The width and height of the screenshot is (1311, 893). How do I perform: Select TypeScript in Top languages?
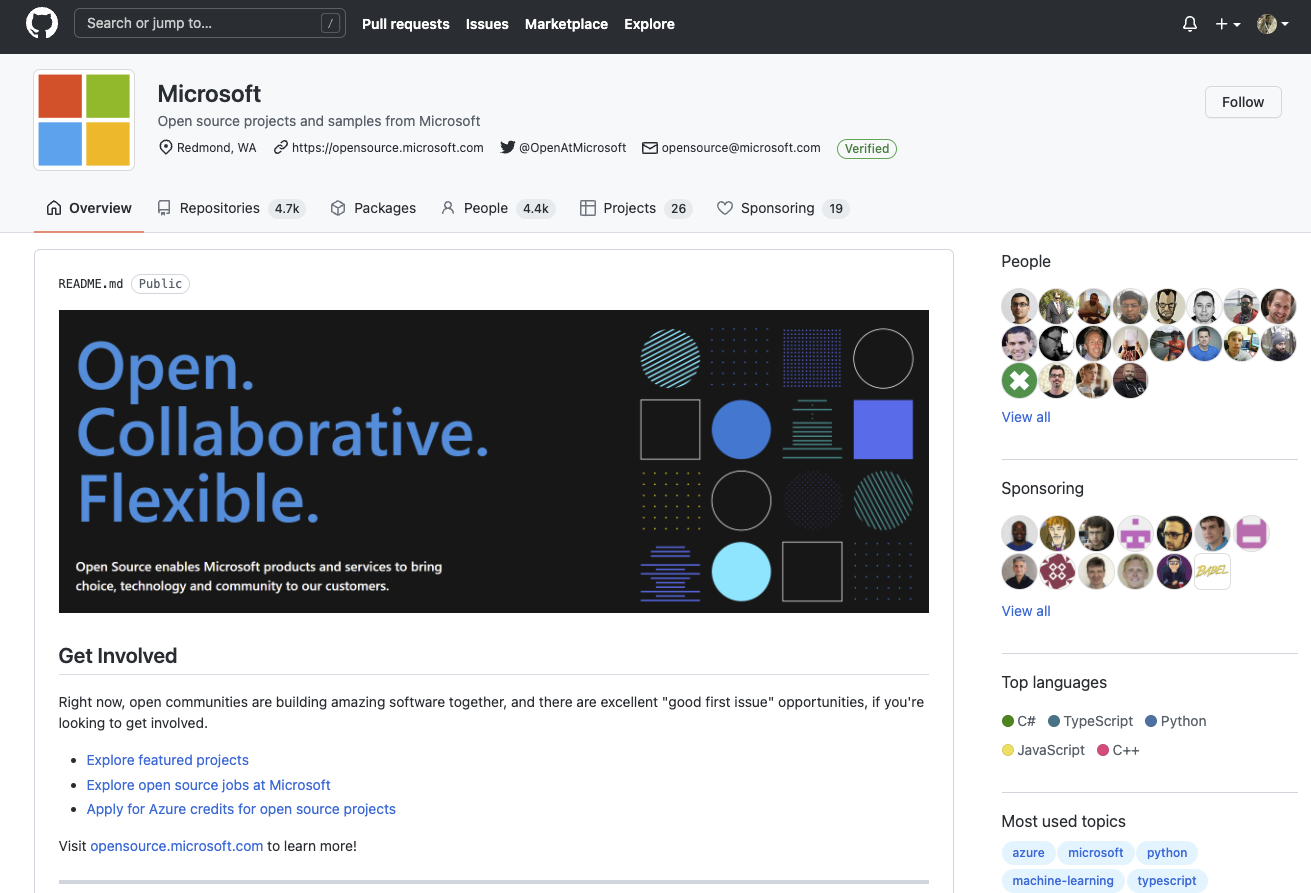(1091, 721)
